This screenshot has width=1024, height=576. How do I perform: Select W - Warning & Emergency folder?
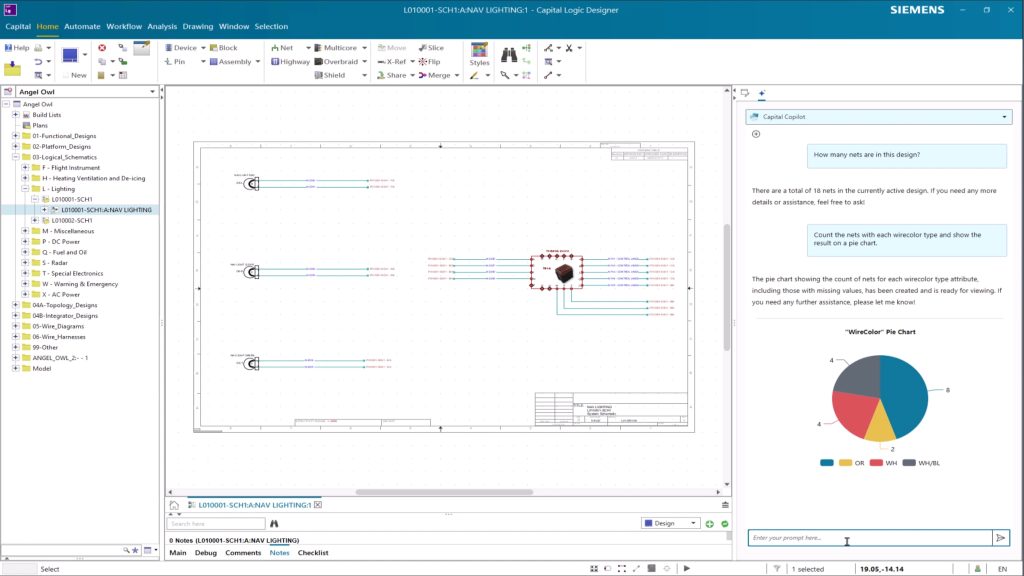coord(80,284)
